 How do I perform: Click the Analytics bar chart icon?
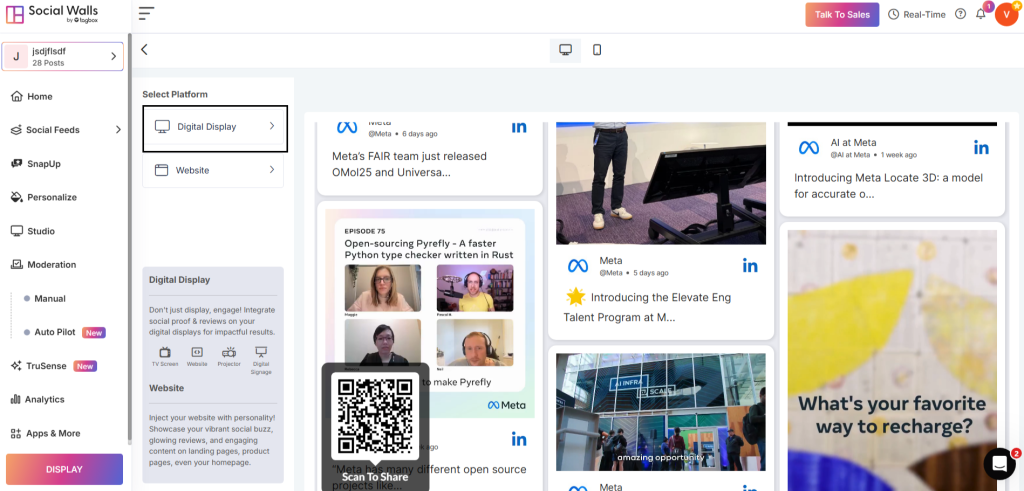[x=16, y=400]
